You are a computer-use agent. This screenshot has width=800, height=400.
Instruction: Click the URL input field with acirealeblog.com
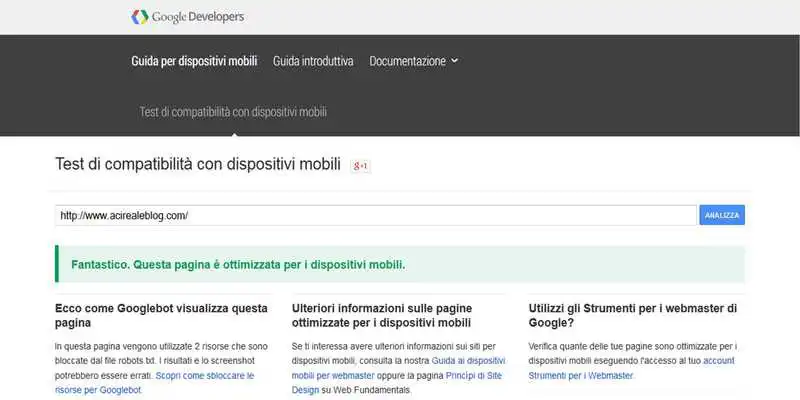tap(376, 215)
